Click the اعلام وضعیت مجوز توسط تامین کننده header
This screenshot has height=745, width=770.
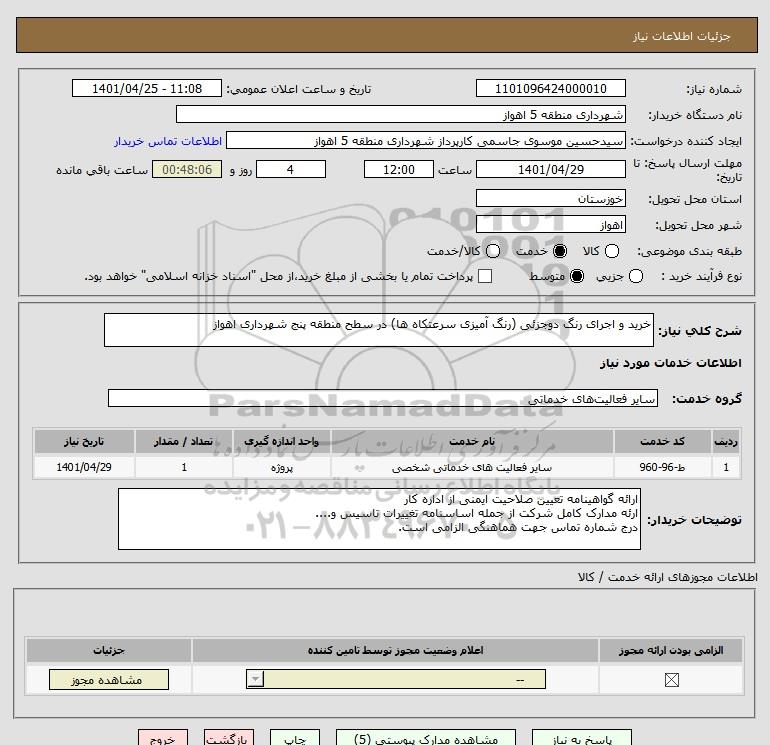coord(395,650)
